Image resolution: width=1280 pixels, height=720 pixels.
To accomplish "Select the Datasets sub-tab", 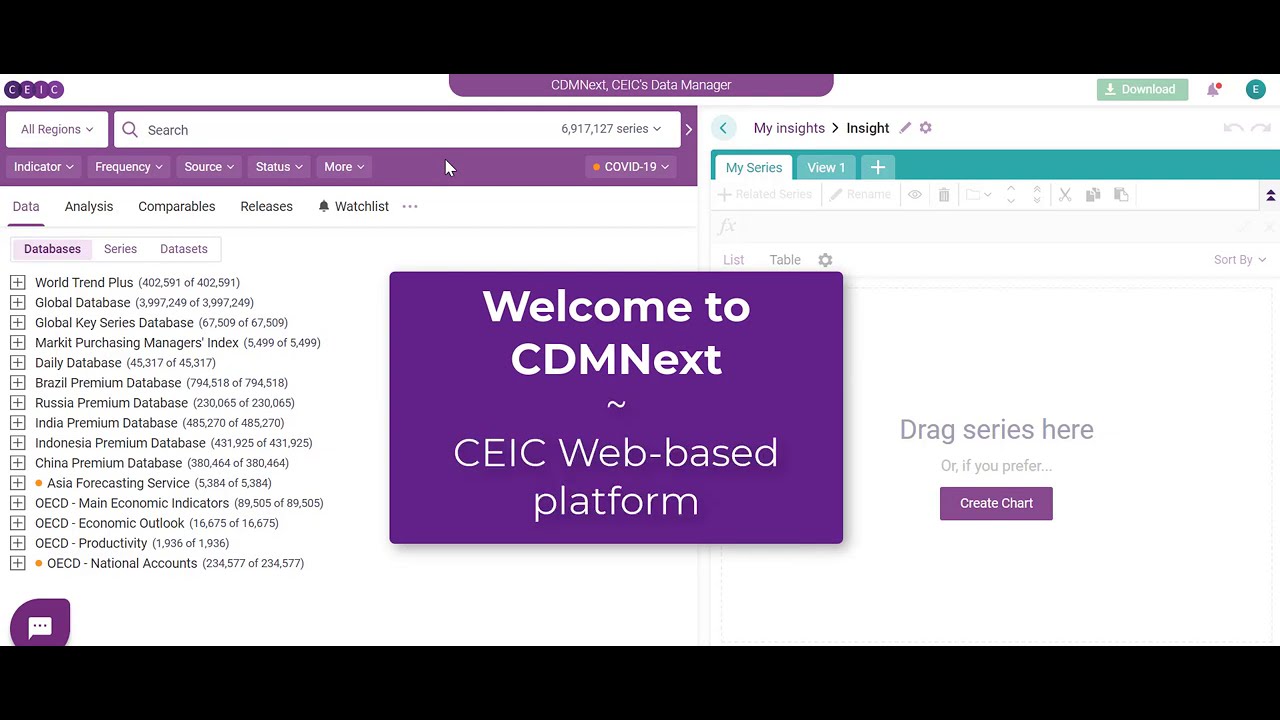I will (184, 249).
